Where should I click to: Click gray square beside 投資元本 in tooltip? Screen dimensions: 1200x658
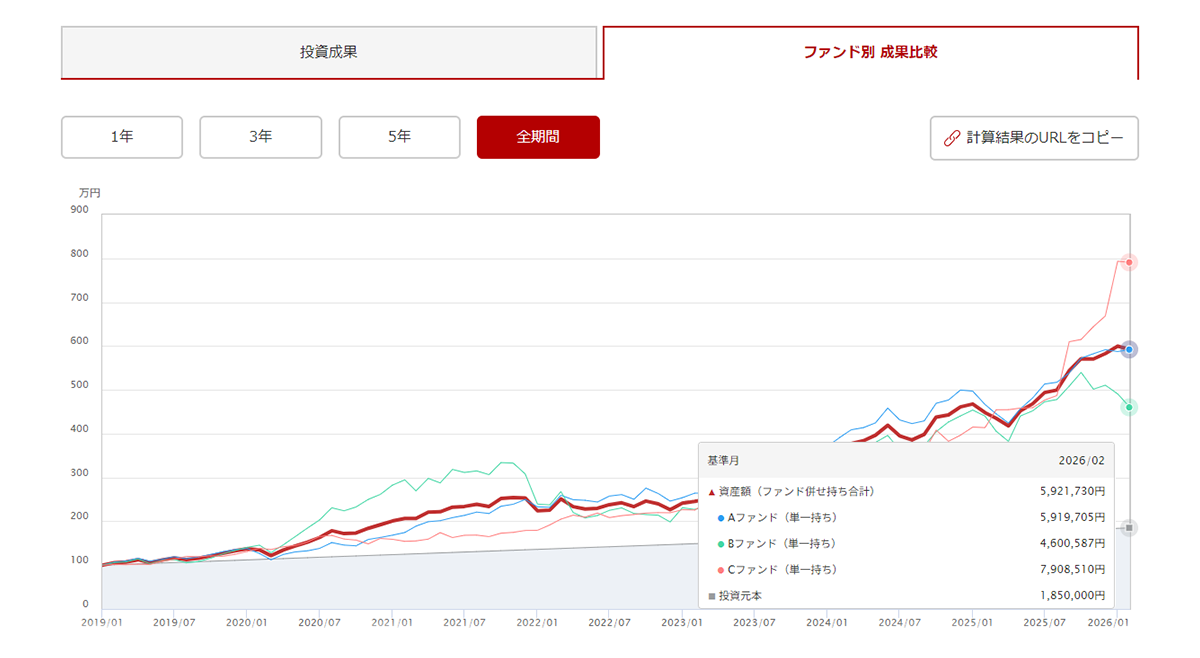point(712,596)
